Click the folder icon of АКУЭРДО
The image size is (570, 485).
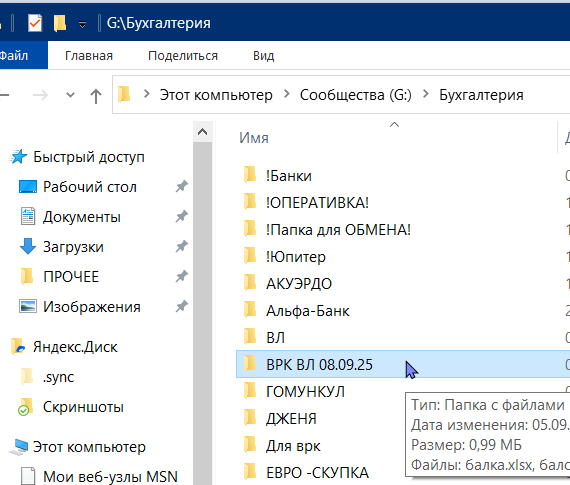pyautogui.click(x=250, y=282)
